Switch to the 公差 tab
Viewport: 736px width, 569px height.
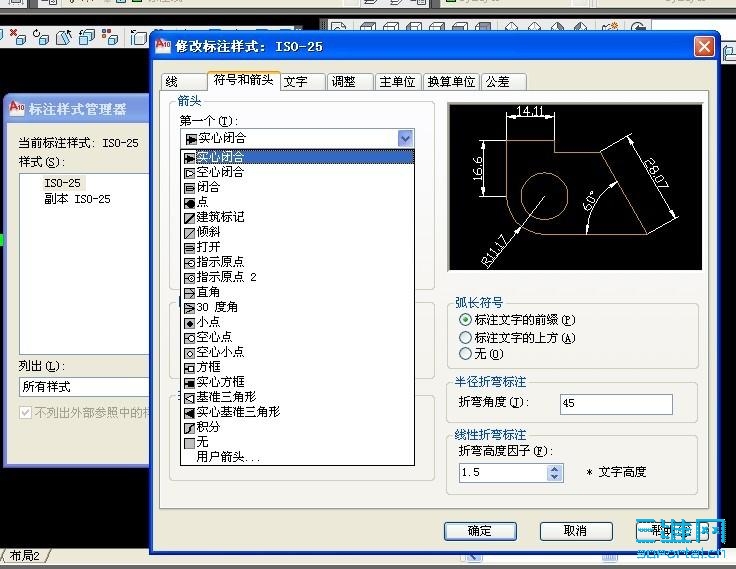pyautogui.click(x=504, y=82)
